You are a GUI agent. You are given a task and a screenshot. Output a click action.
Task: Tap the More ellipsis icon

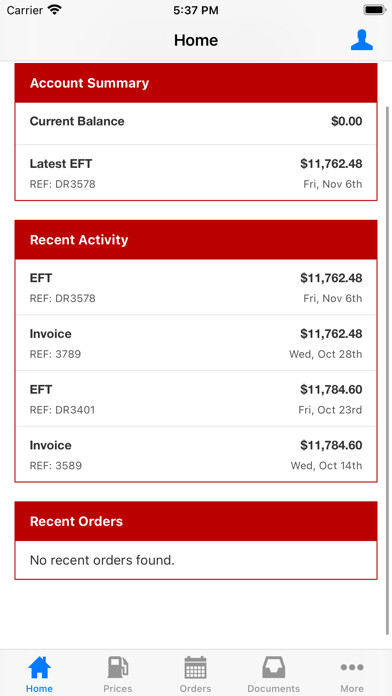click(x=352, y=667)
